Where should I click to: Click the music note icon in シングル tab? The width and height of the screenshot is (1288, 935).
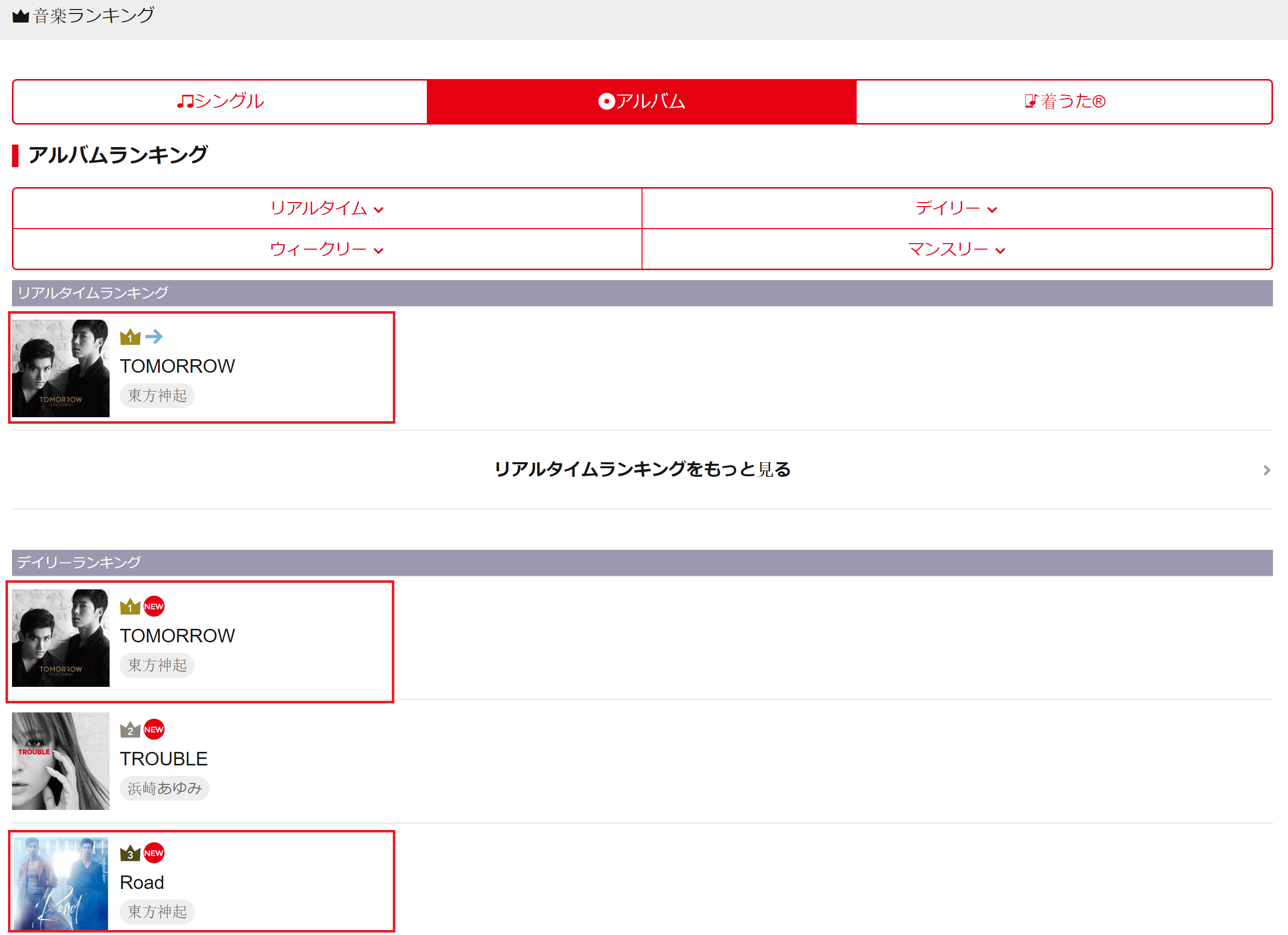coord(185,102)
